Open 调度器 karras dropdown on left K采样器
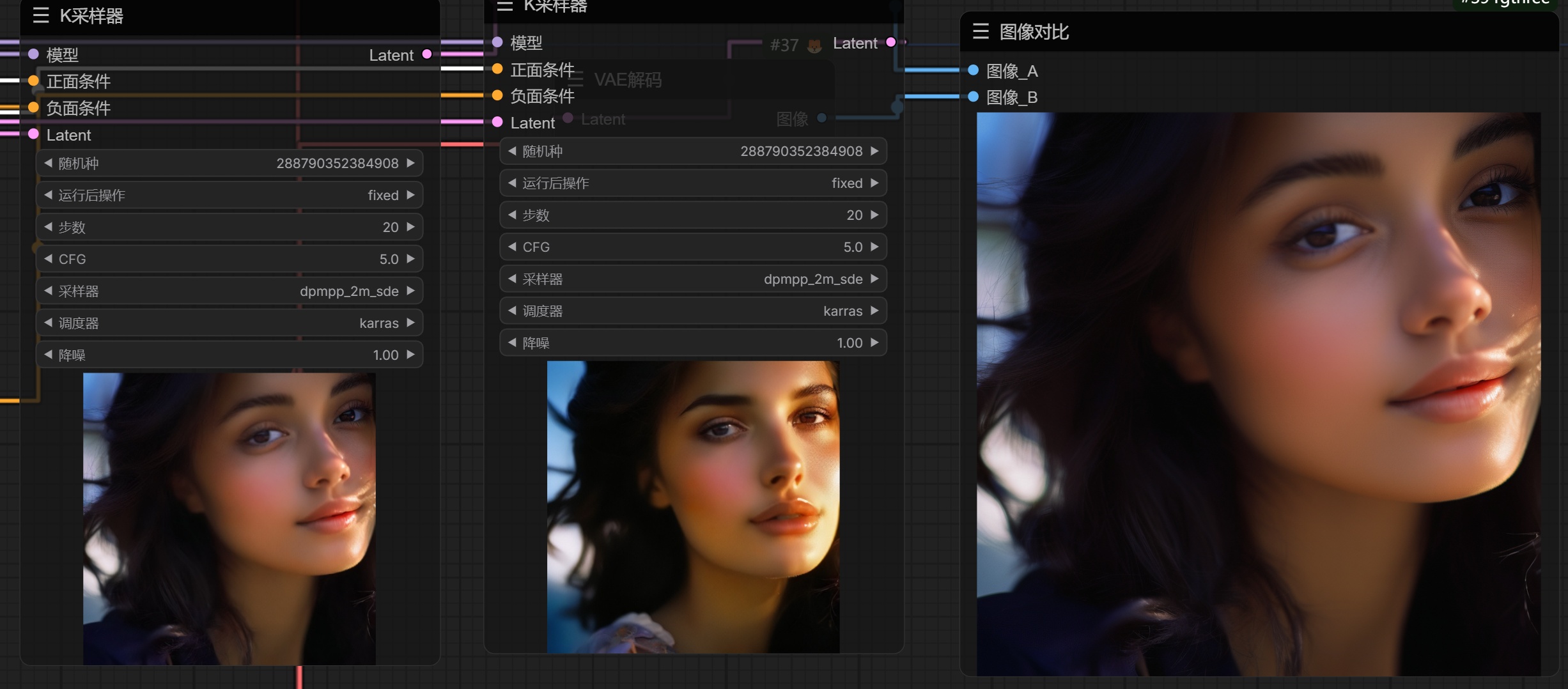The width and height of the screenshot is (1568, 689). click(x=229, y=323)
